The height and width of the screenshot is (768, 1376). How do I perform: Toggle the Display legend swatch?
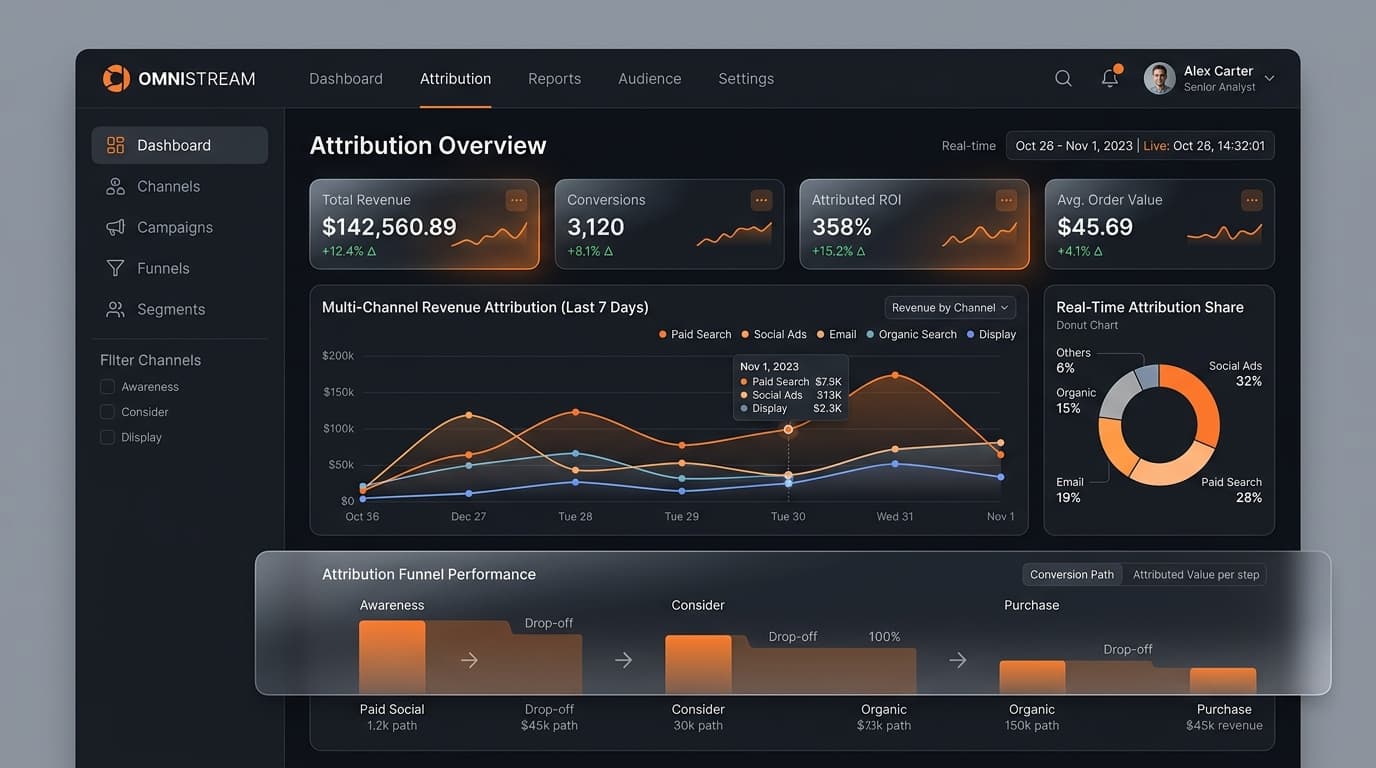click(x=971, y=335)
